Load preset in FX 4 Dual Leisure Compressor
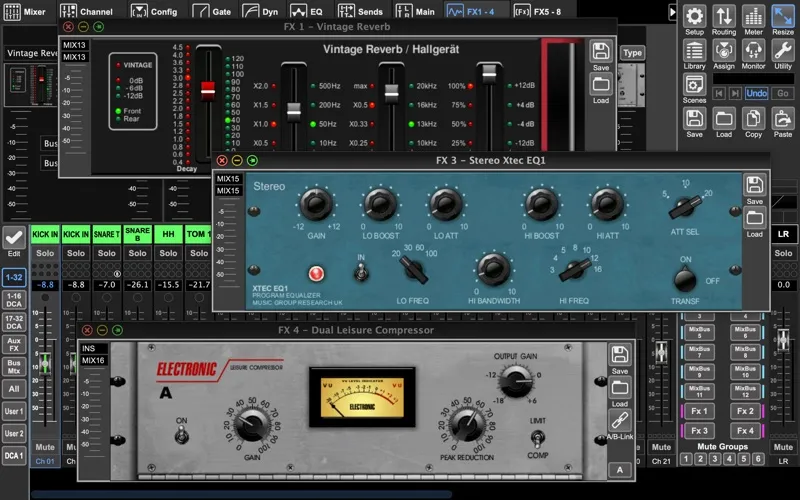Screen dimensions: 800x500 click(619, 388)
